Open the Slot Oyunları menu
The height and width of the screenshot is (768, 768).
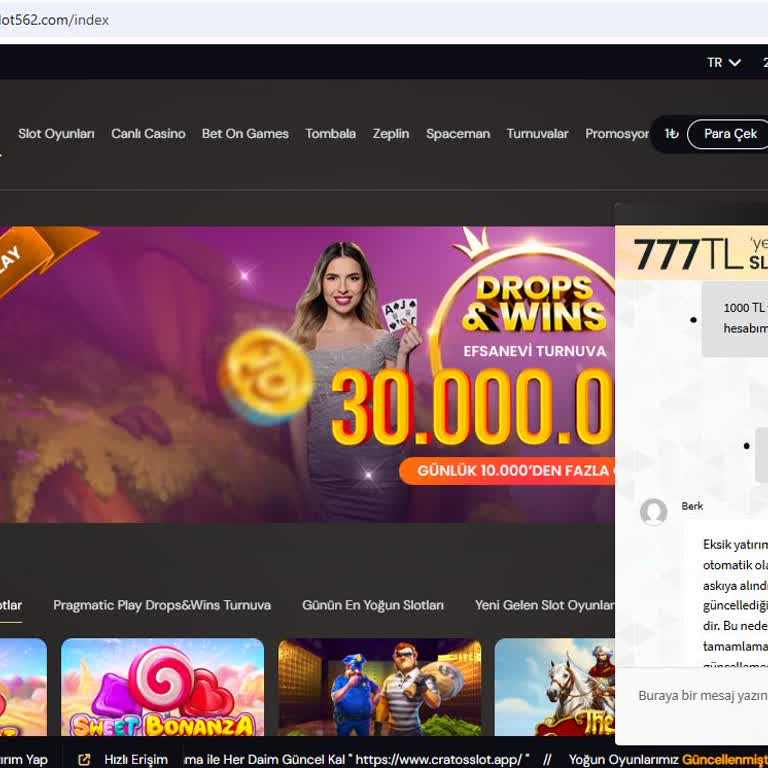tap(56, 134)
